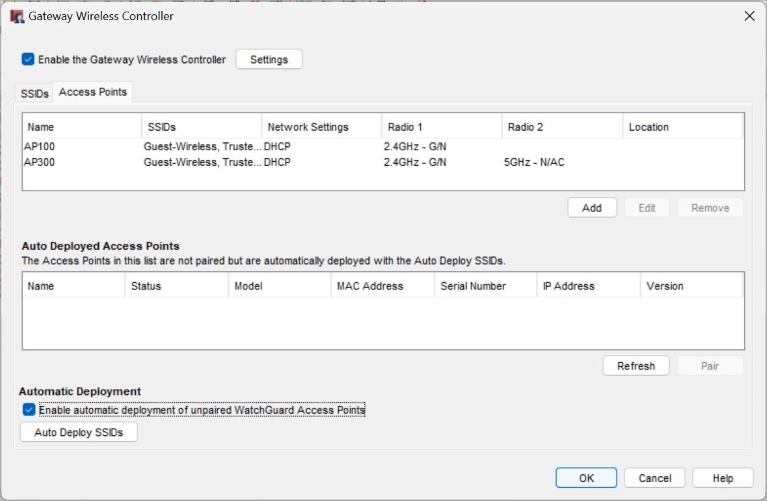Refresh the auto deployed access points list

point(636,366)
